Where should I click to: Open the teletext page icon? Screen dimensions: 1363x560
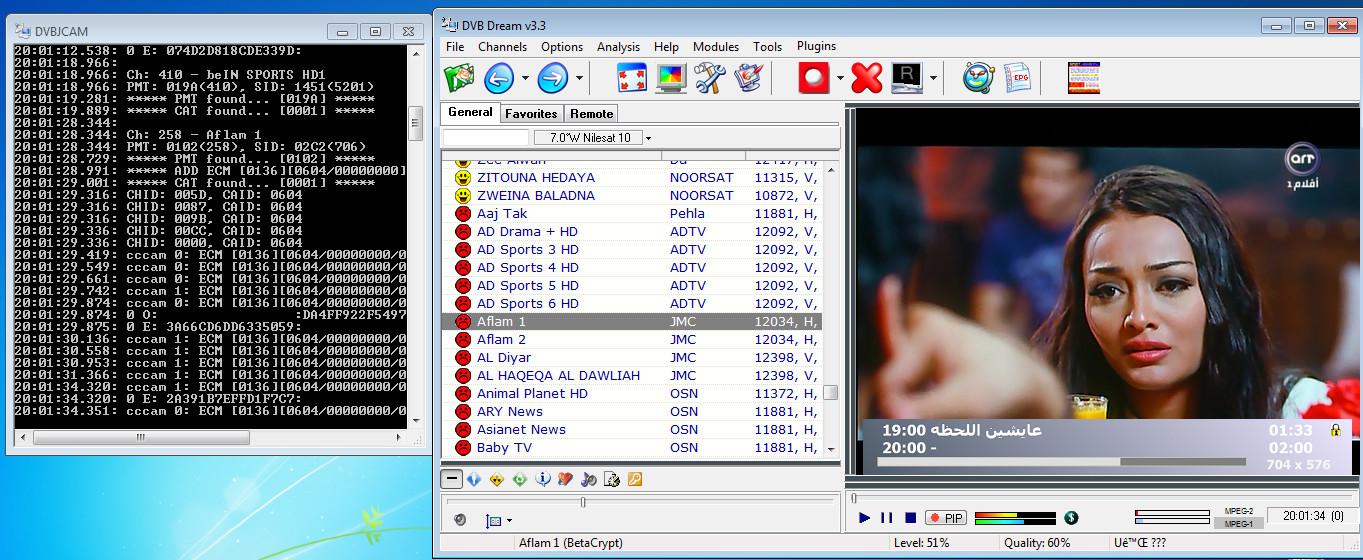point(1083,78)
